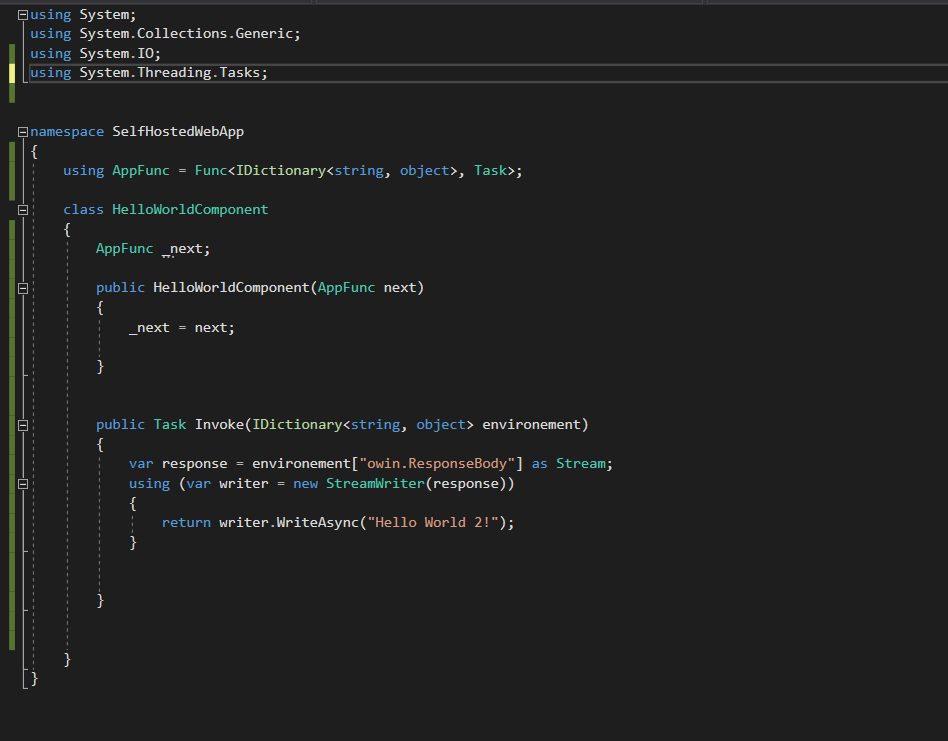Collapse the HelloWorldComponent class definition
The height and width of the screenshot is (741, 948).
pos(23,210)
